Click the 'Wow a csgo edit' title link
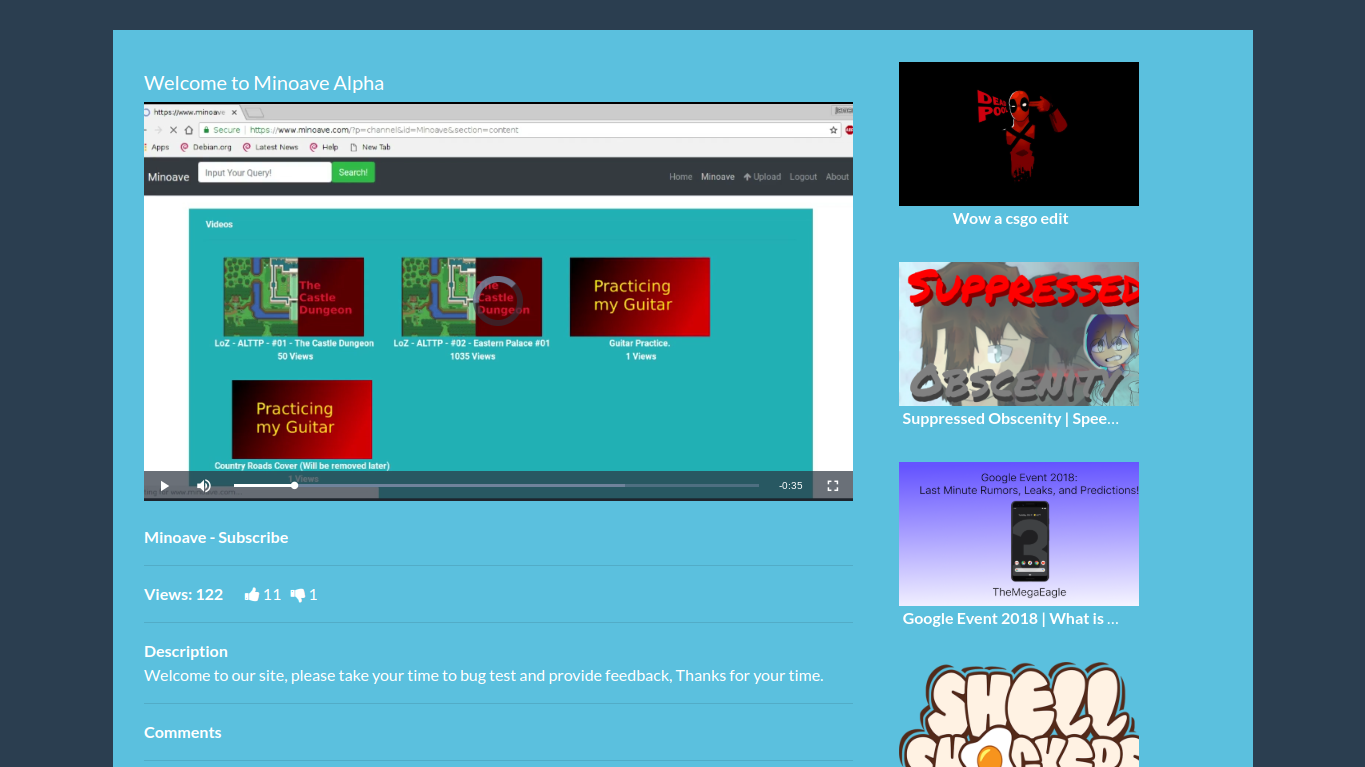The height and width of the screenshot is (767, 1365). [x=1011, y=218]
